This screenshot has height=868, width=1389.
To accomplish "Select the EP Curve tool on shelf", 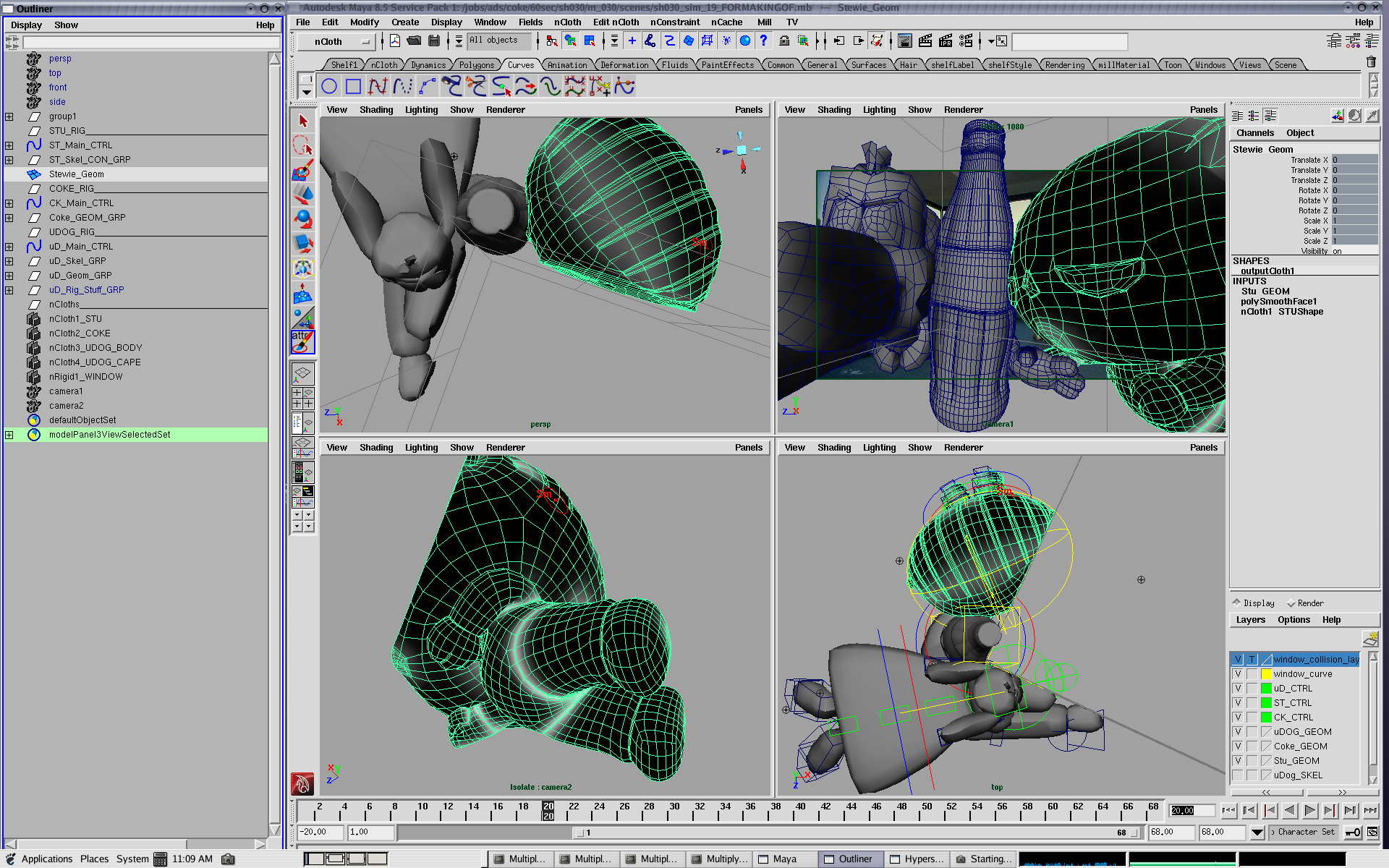I will 378,87.
